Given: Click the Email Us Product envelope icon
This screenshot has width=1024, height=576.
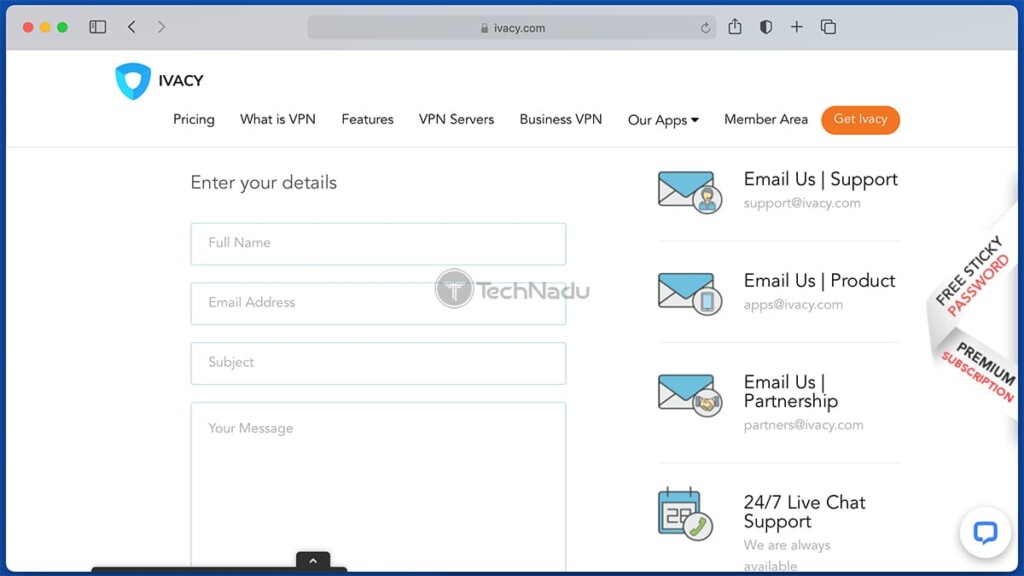Looking at the screenshot, I should [690, 294].
